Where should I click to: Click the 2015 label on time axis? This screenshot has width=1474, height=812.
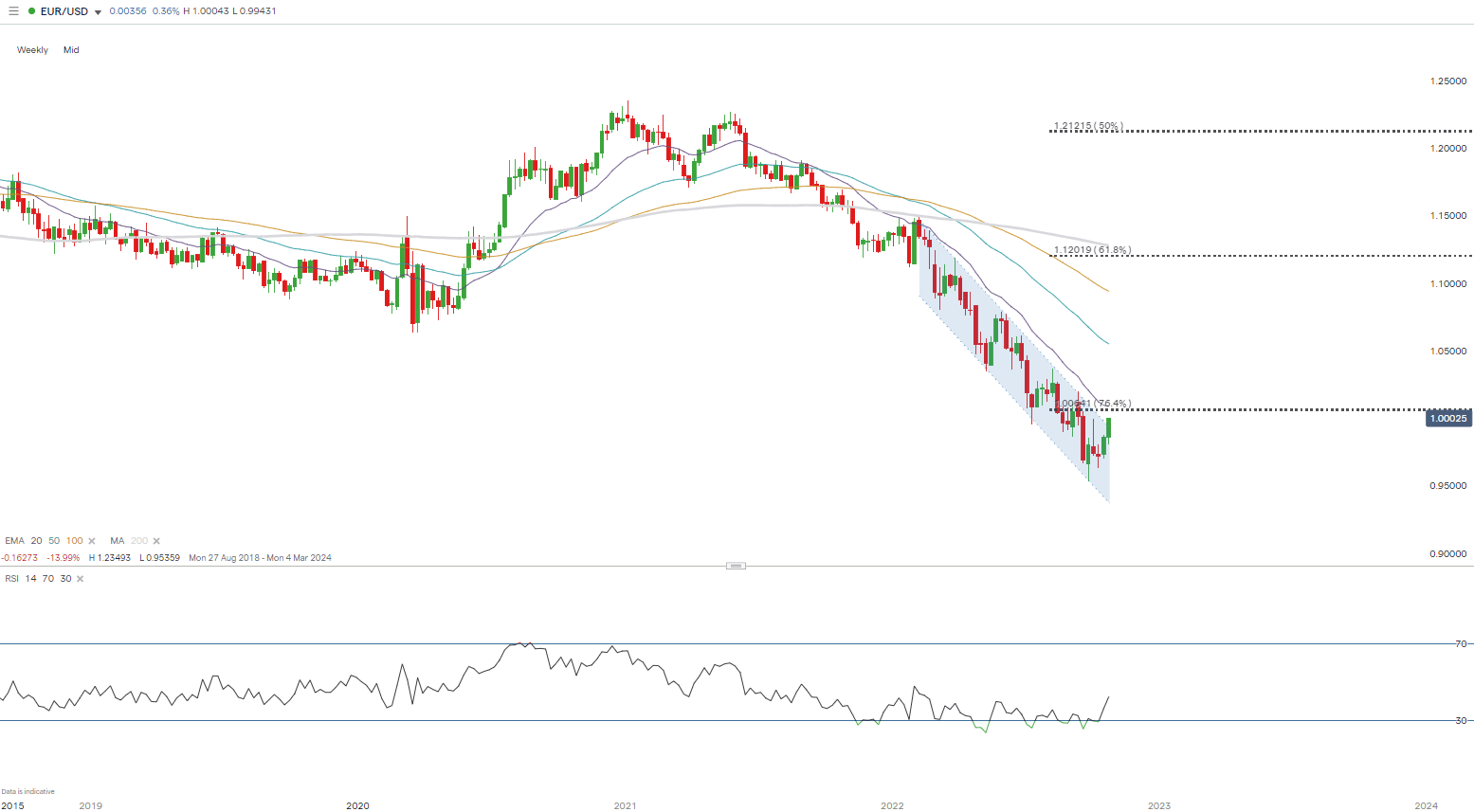point(13,806)
